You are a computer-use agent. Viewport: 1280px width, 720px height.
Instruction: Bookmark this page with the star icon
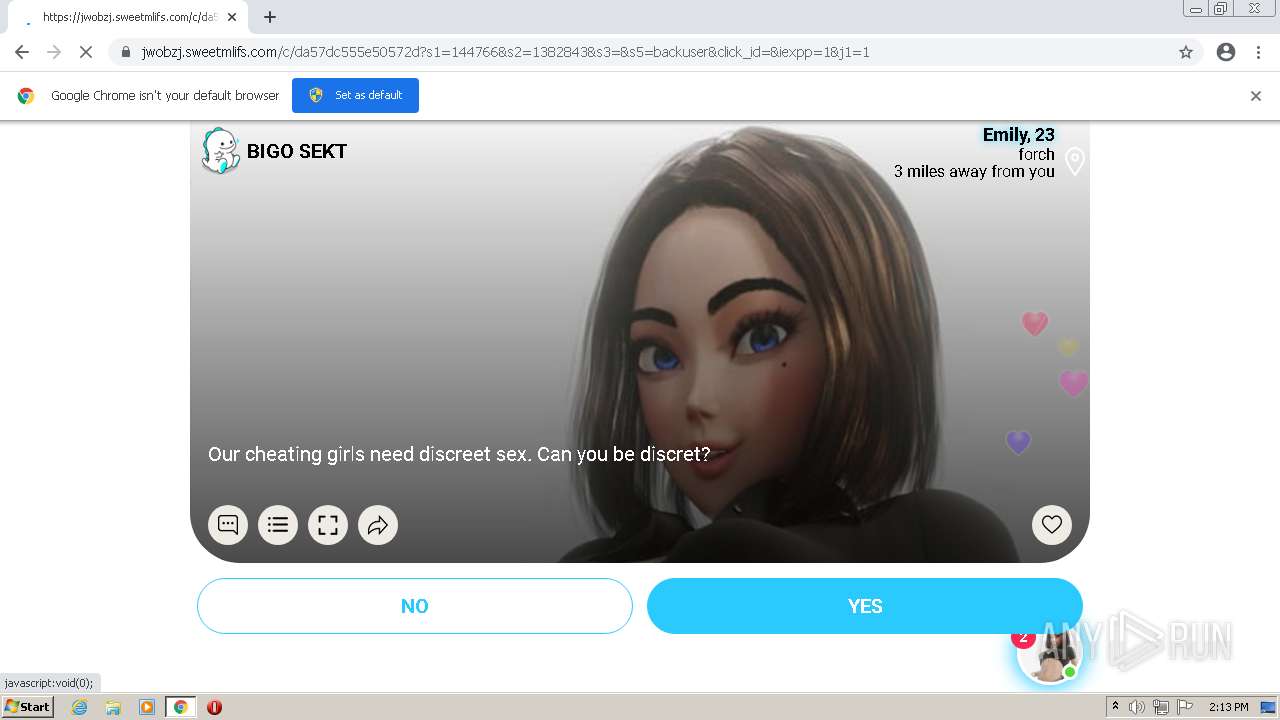click(x=1186, y=52)
